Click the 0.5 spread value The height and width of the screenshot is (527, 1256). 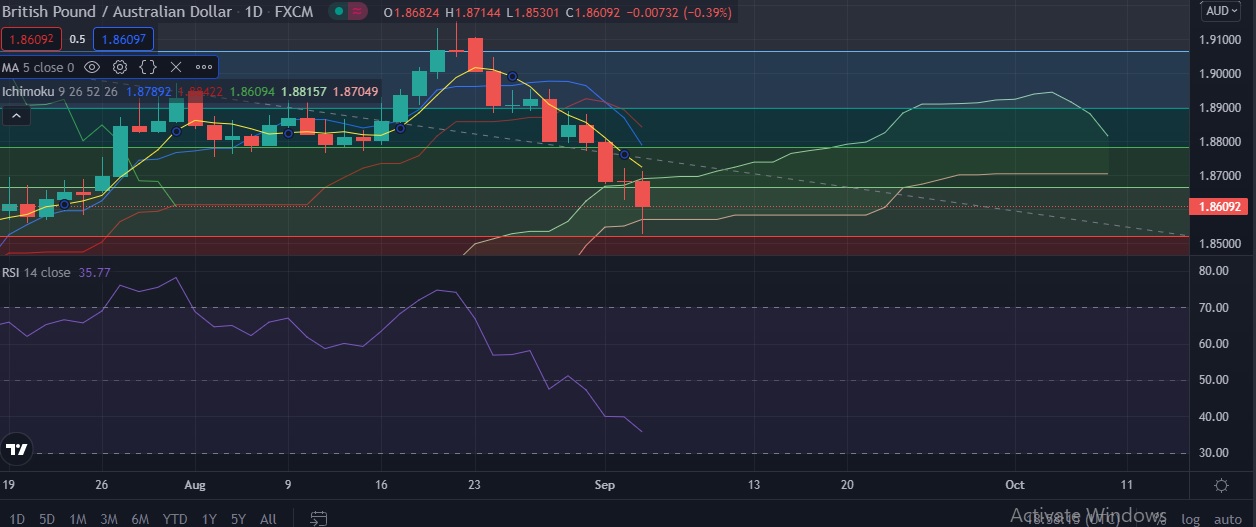(77, 38)
